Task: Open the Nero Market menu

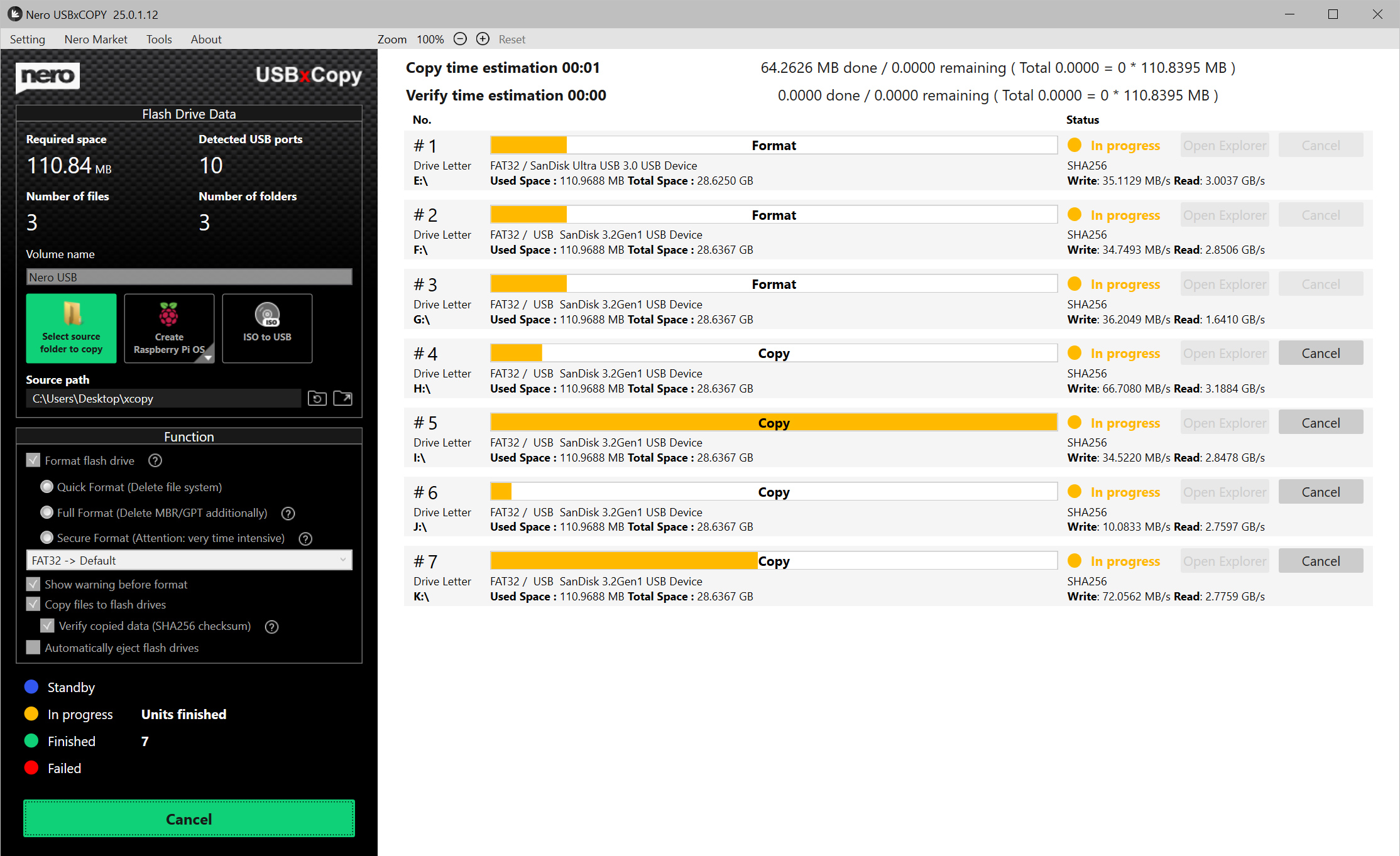Action: 96,39
